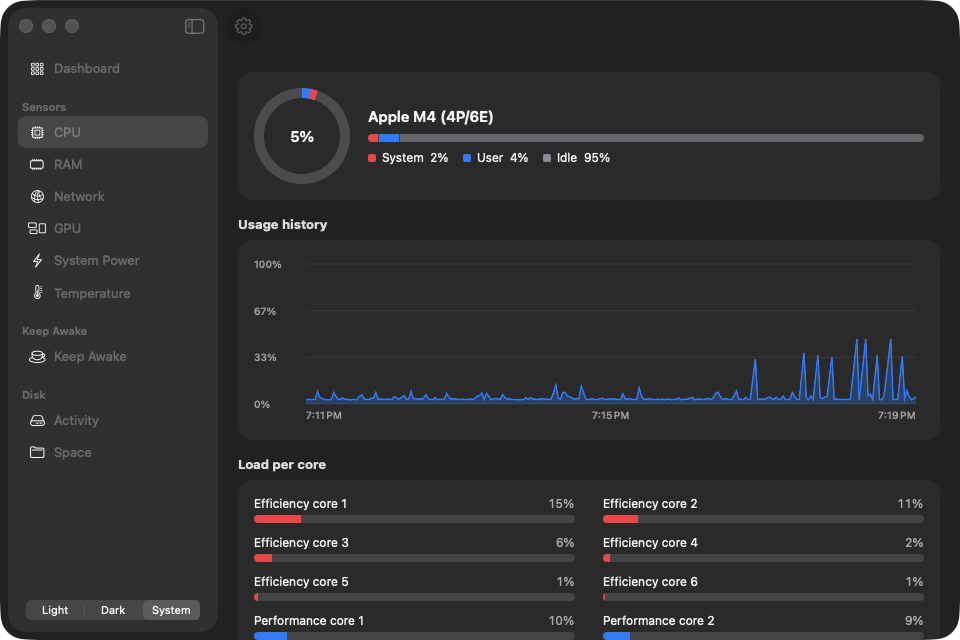Switch appearance to Dark
The width and height of the screenshot is (960, 640).
[x=113, y=610]
